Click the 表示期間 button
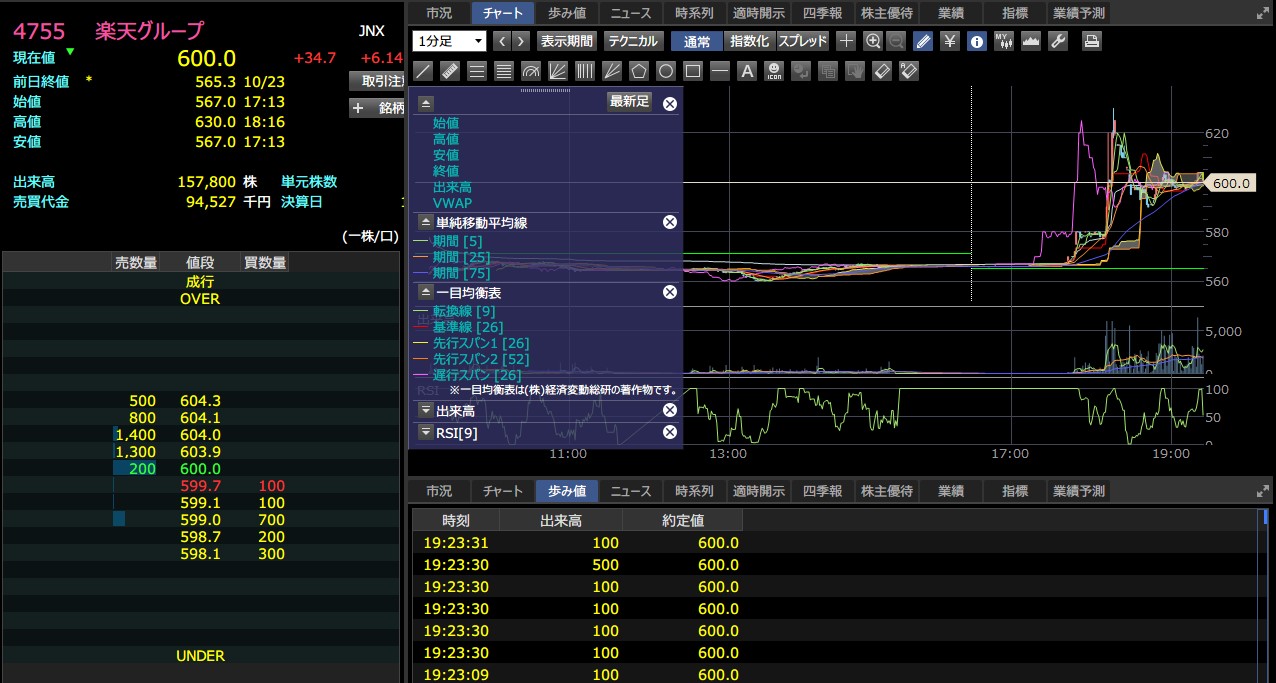Viewport: 1276px width, 683px height. tap(567, 41)
